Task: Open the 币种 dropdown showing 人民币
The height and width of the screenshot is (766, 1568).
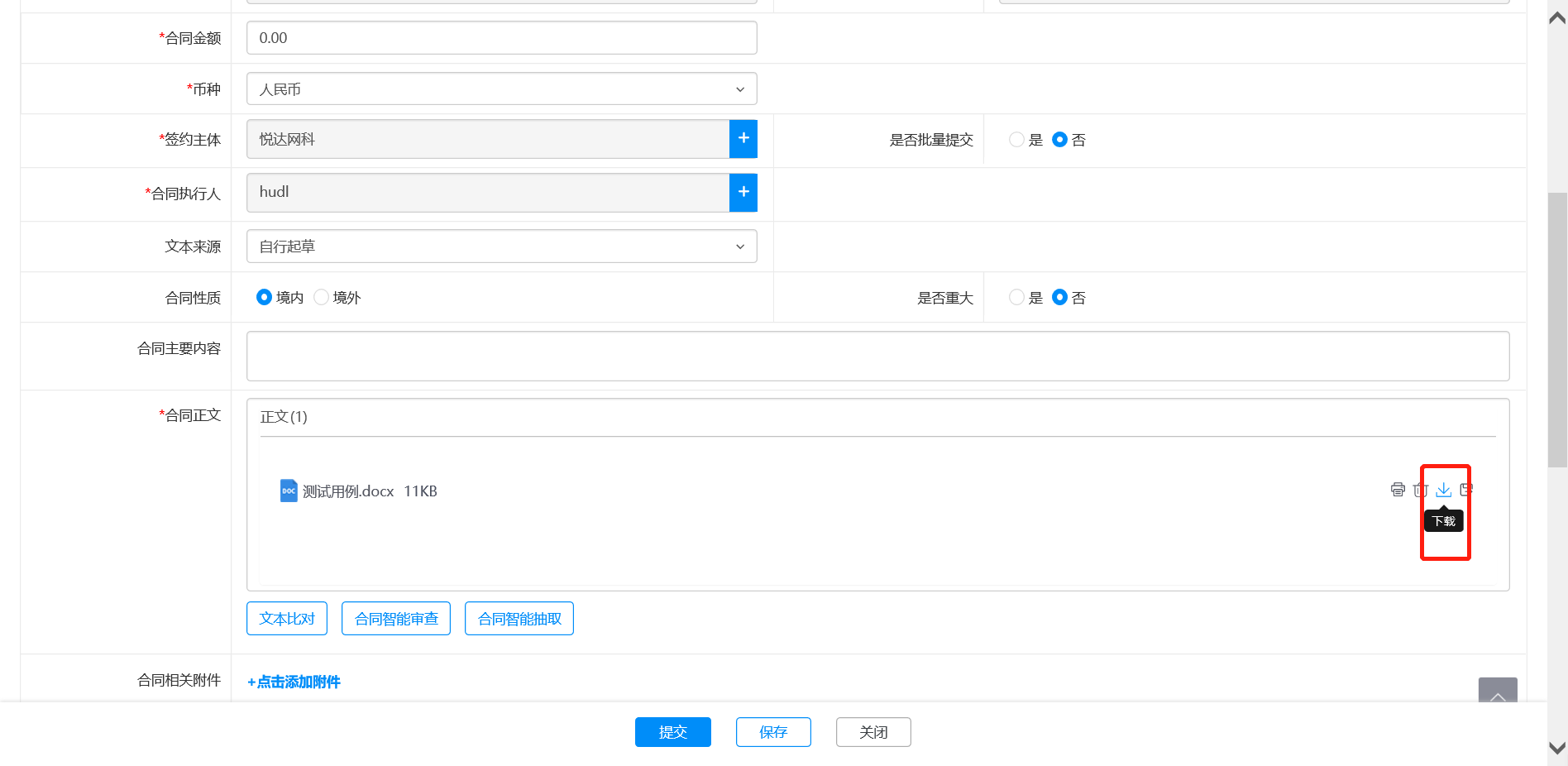Action: tap(501, 89)
